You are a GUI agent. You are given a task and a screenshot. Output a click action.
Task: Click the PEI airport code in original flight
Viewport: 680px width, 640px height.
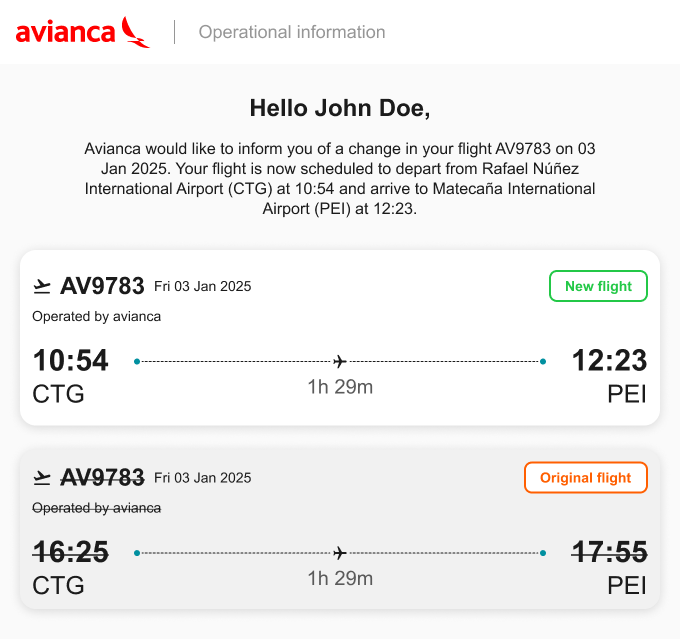point(627,585)
